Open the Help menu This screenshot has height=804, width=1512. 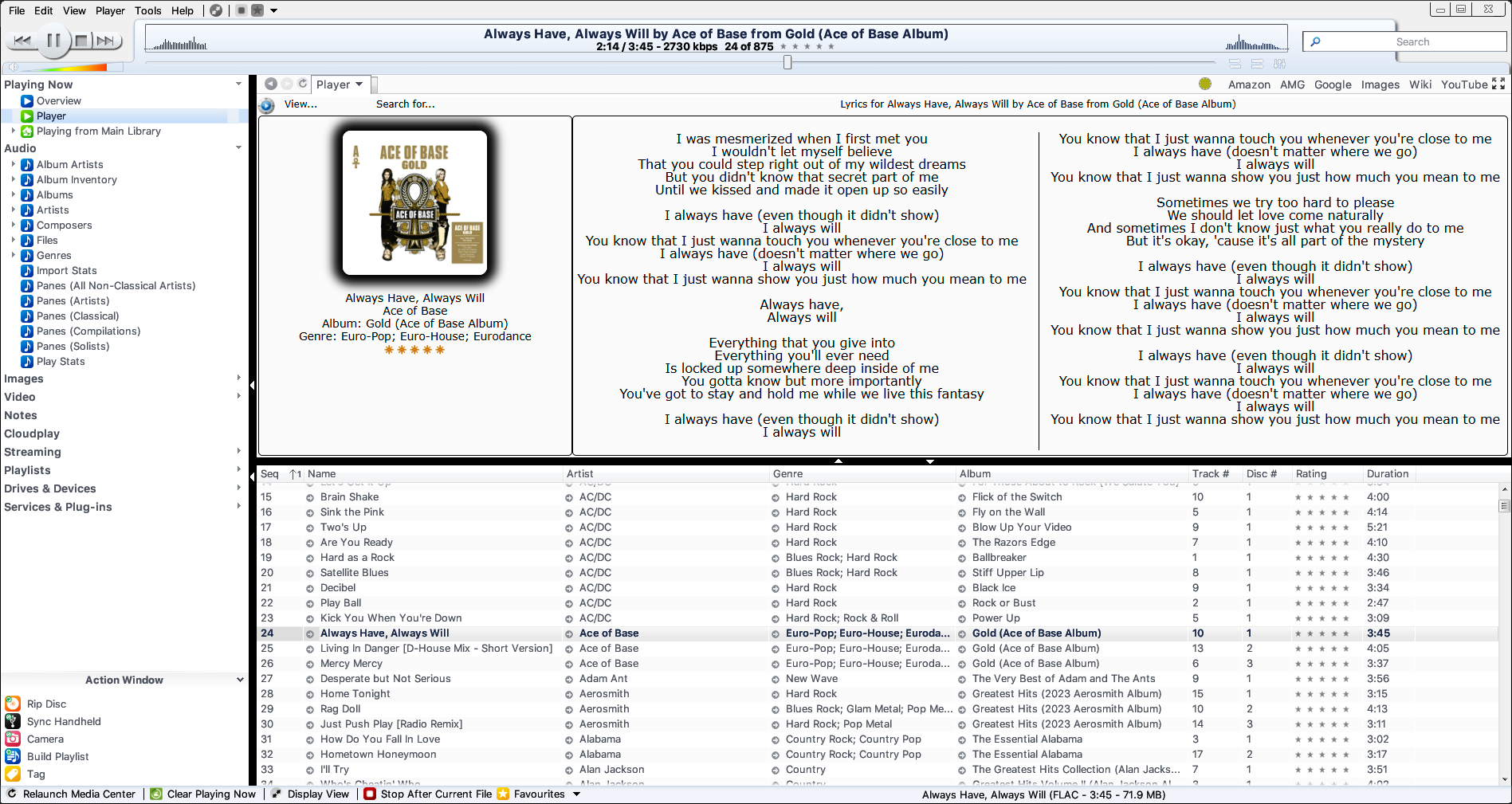click(183, 10)
